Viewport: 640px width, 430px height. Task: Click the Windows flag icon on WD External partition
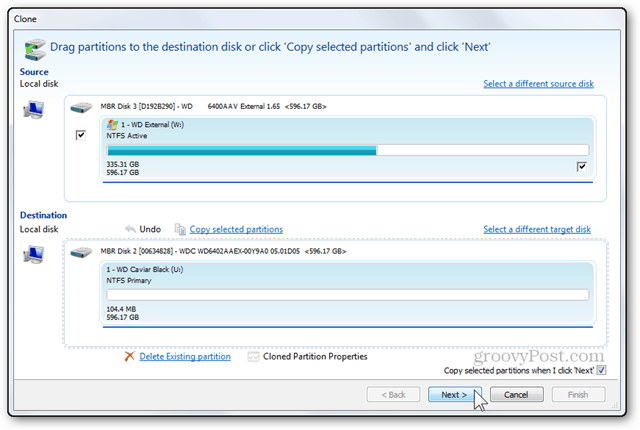112,124
